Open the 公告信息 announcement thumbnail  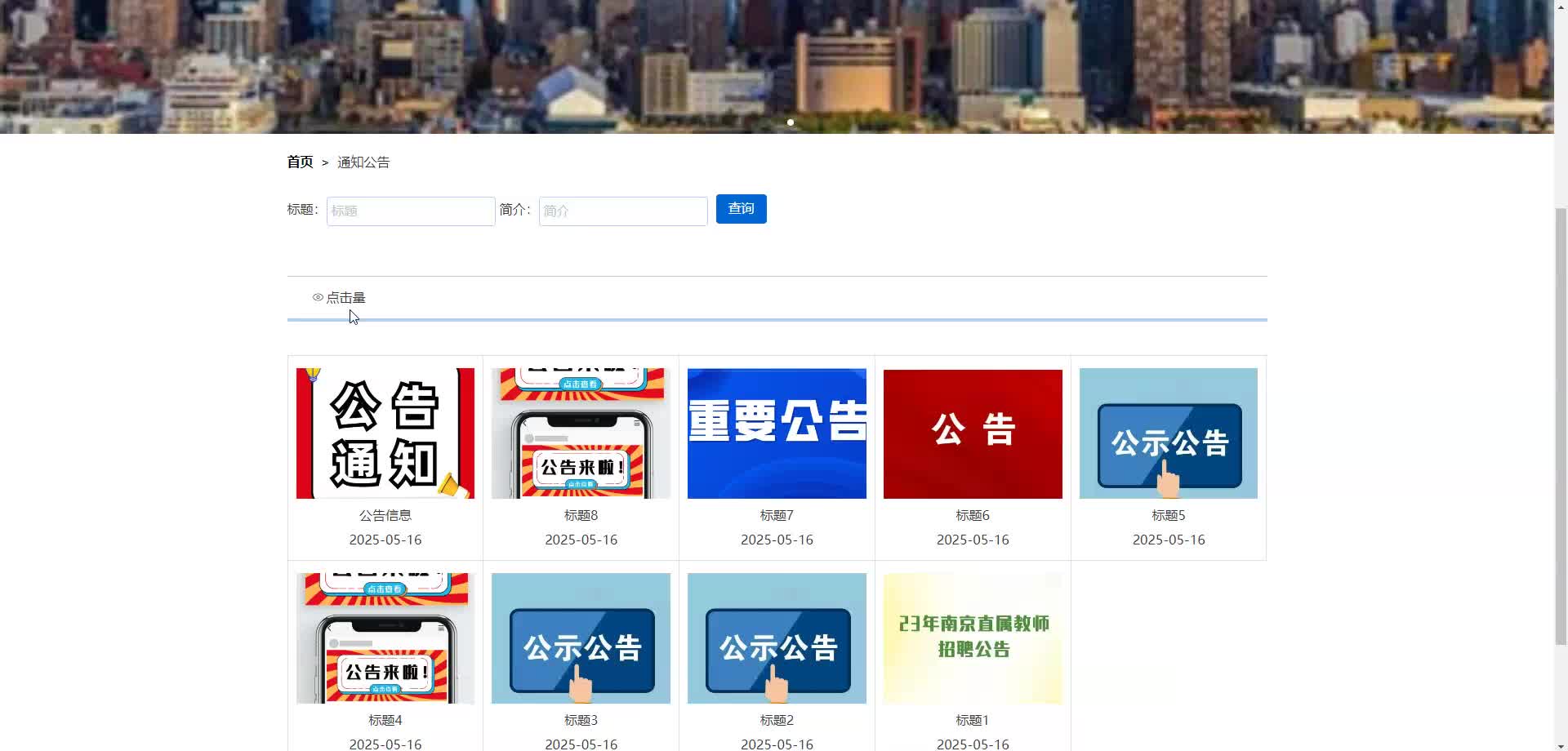385,433
